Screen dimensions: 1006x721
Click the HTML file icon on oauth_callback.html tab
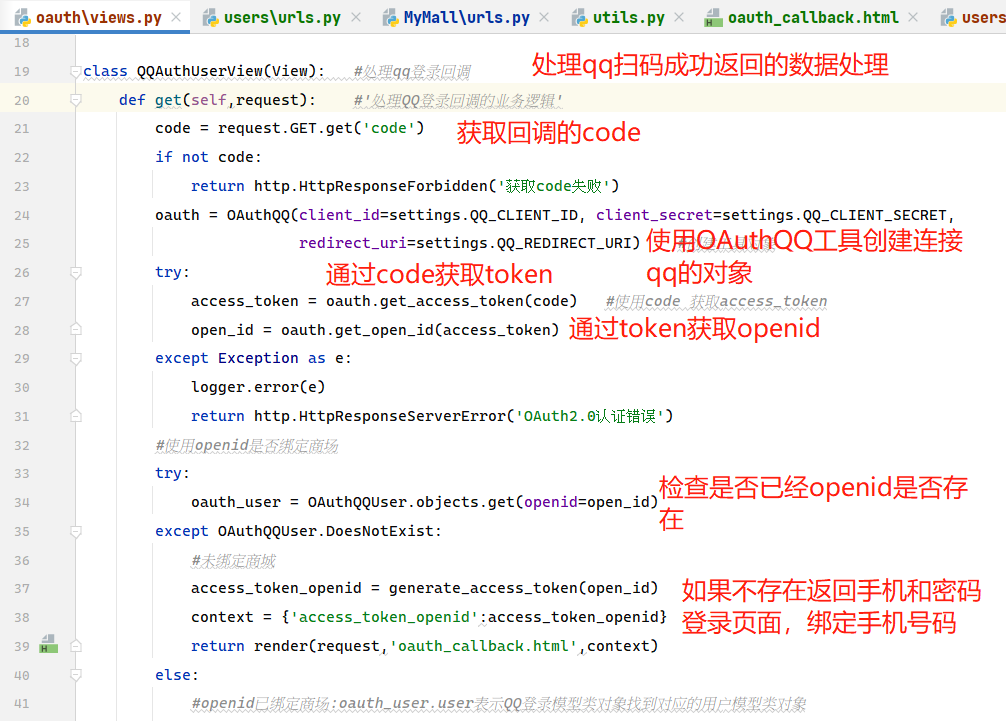713,18
